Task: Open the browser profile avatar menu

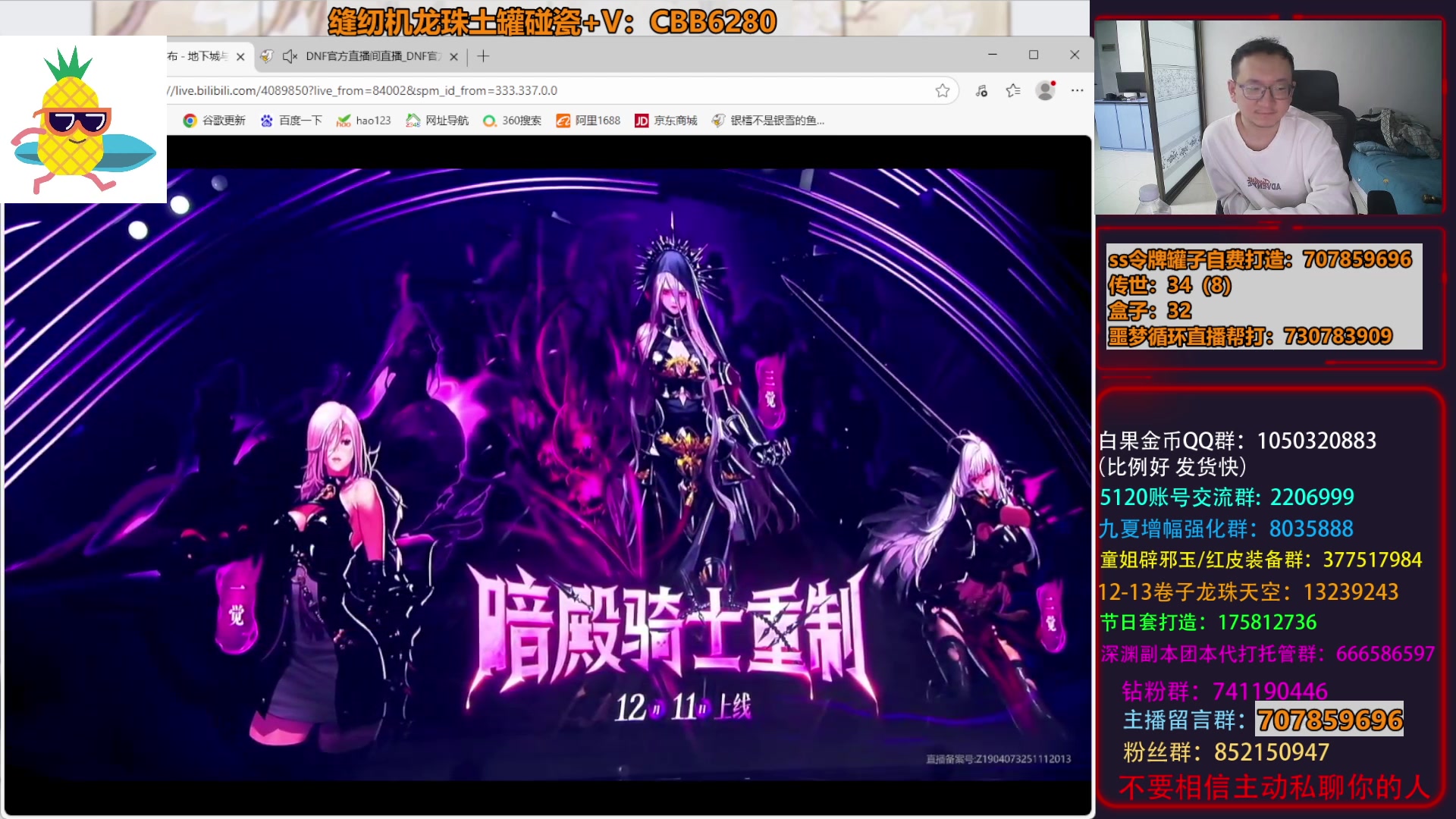Action: (1046, 90)
